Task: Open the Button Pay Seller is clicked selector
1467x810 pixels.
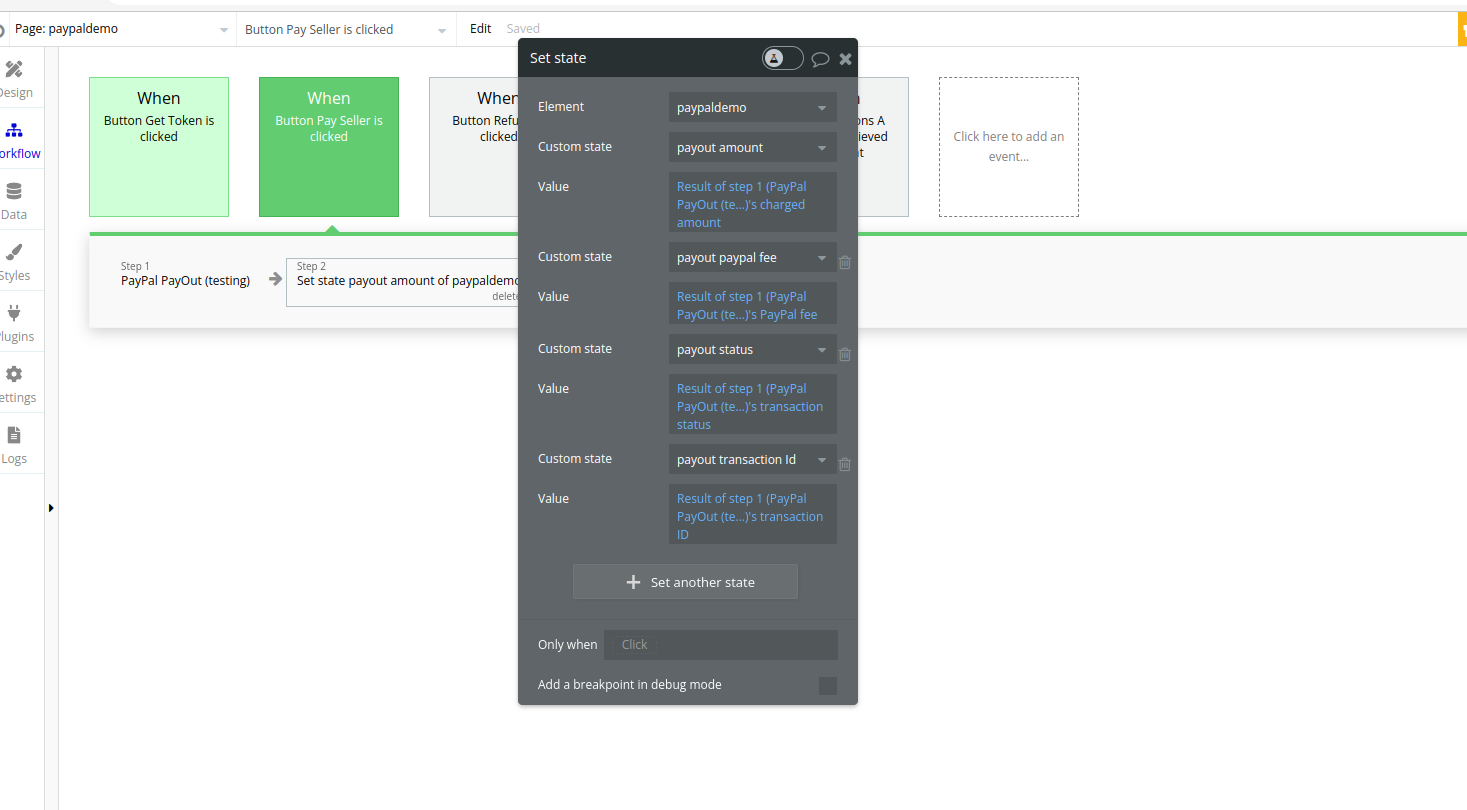Action: pyautogui.click(x=346, y=29)
